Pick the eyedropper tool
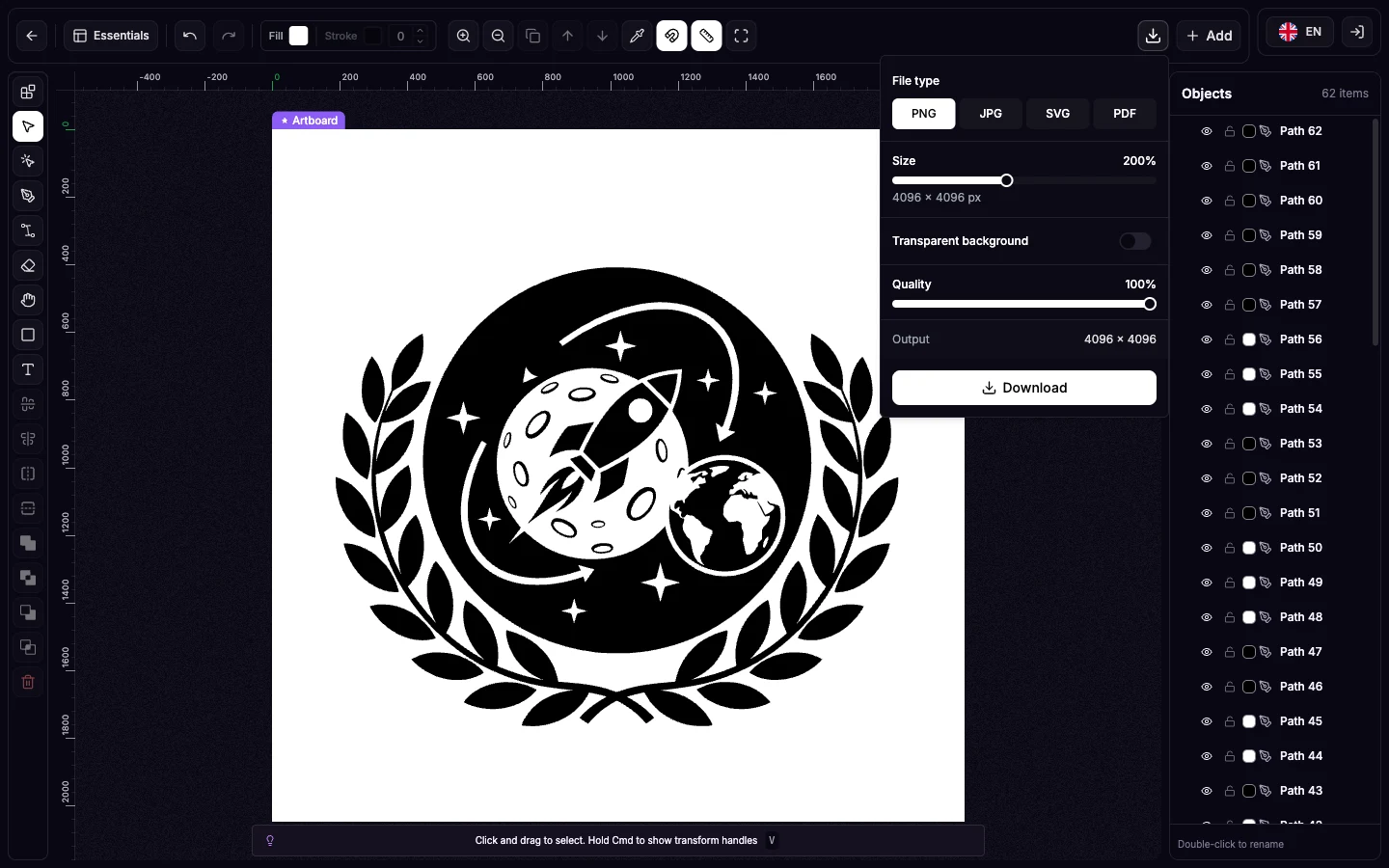 (638, 36)
